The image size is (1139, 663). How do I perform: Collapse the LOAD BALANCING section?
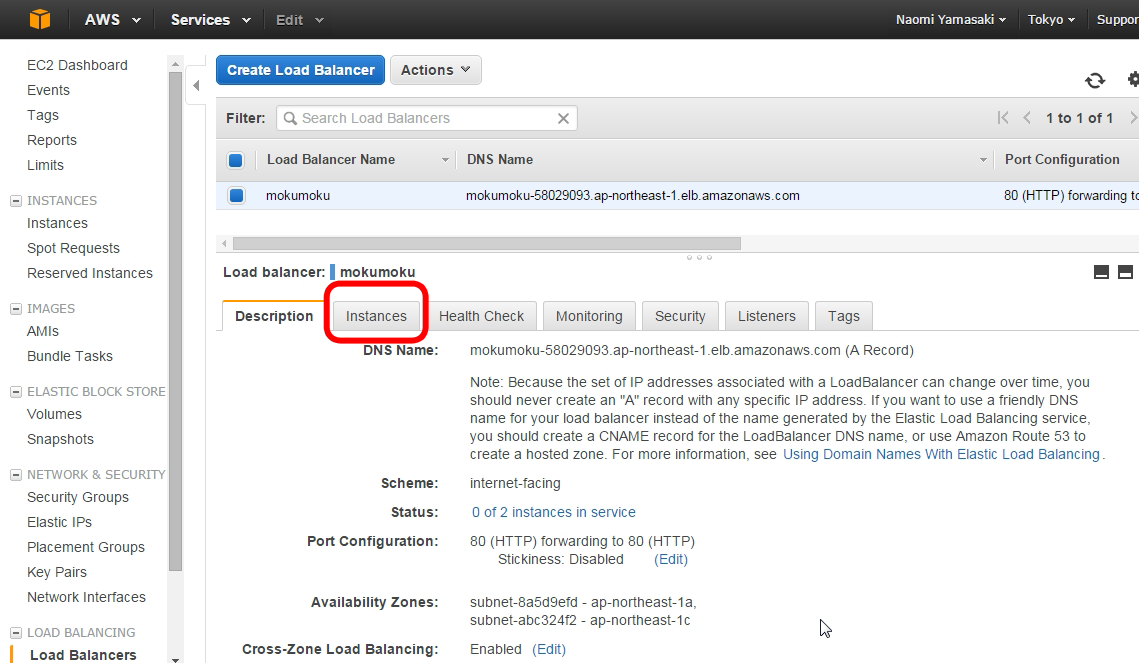click(x=15, y=633)
